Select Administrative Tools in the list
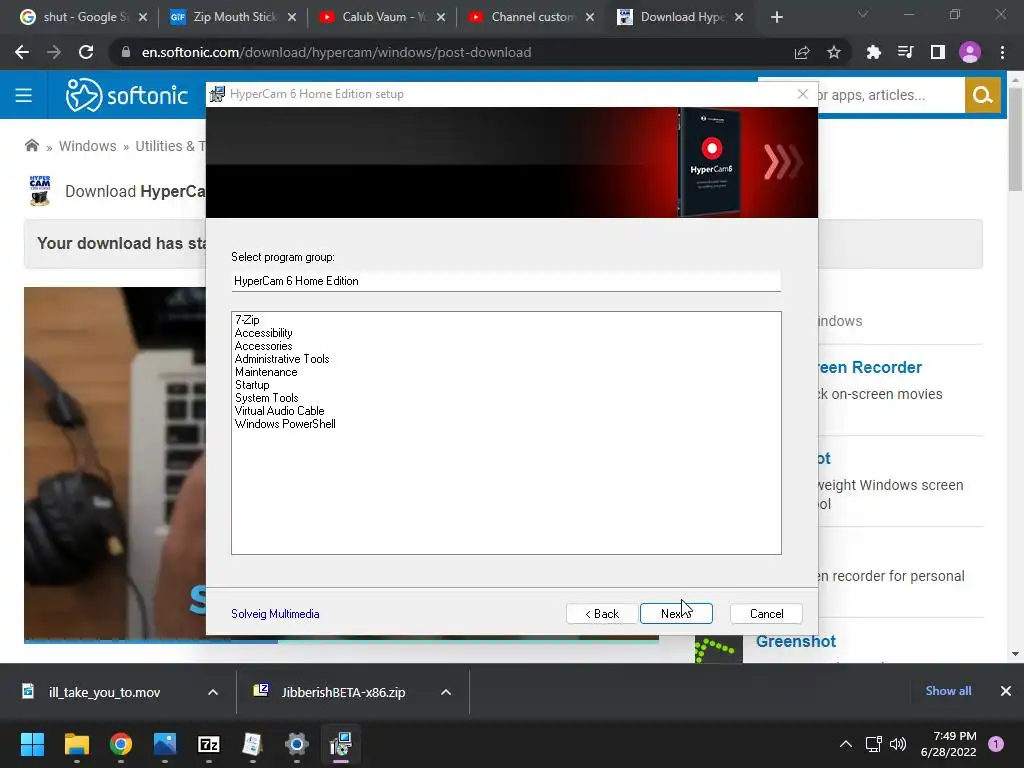Screen dimensions: 1024x768 (x=282, y=359)
